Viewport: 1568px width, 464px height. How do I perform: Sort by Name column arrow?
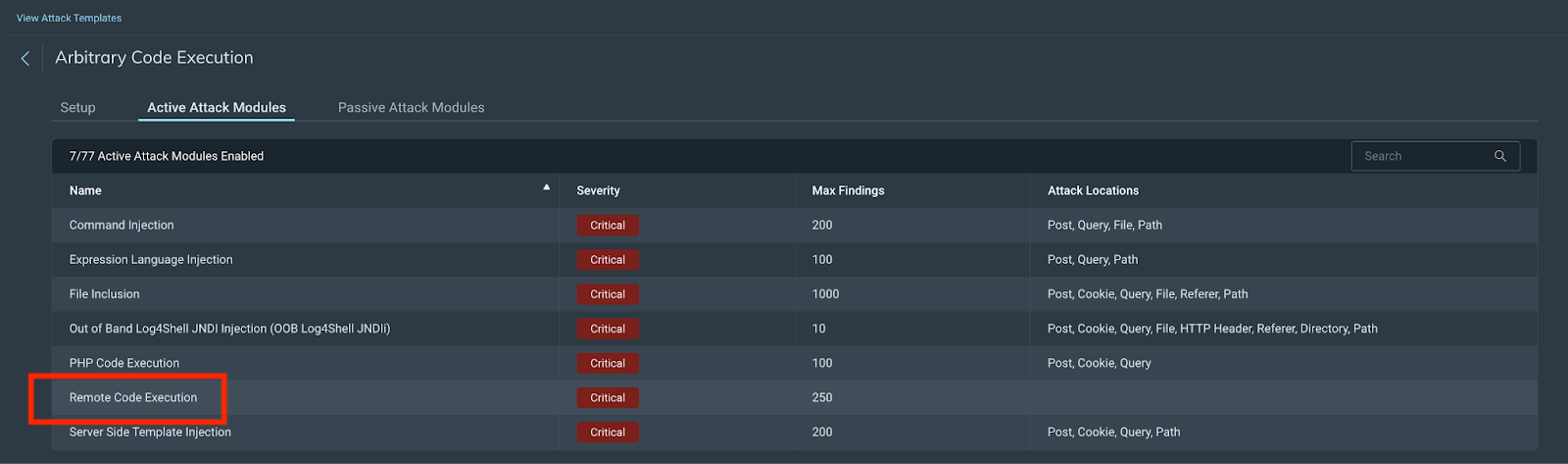click(546, 187)
